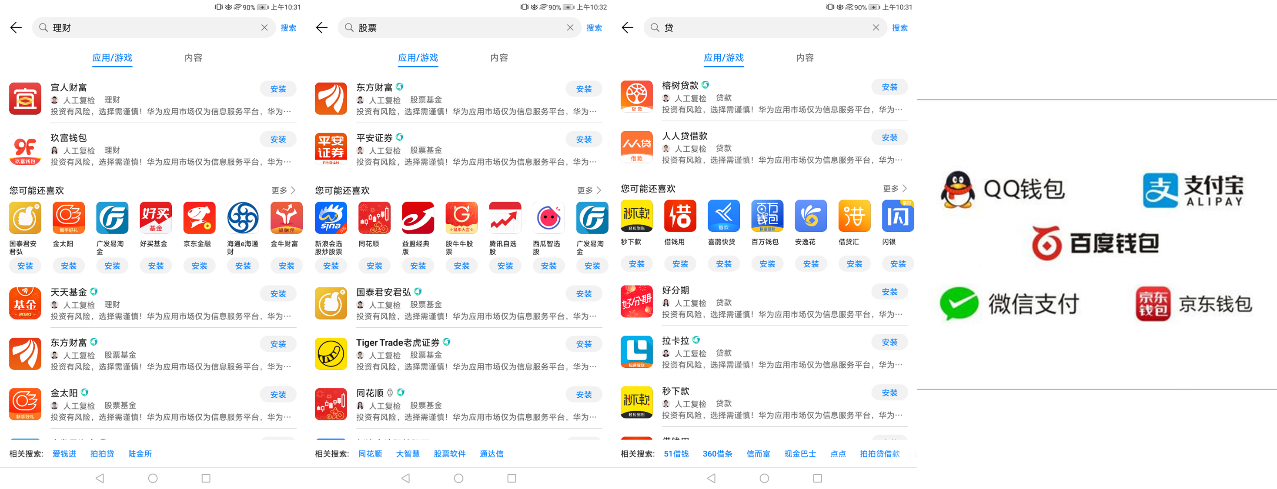Screen dimensions: 1277x489
Task: Click the 支付宝 Alipay logo
Action: coord(1193,190)
